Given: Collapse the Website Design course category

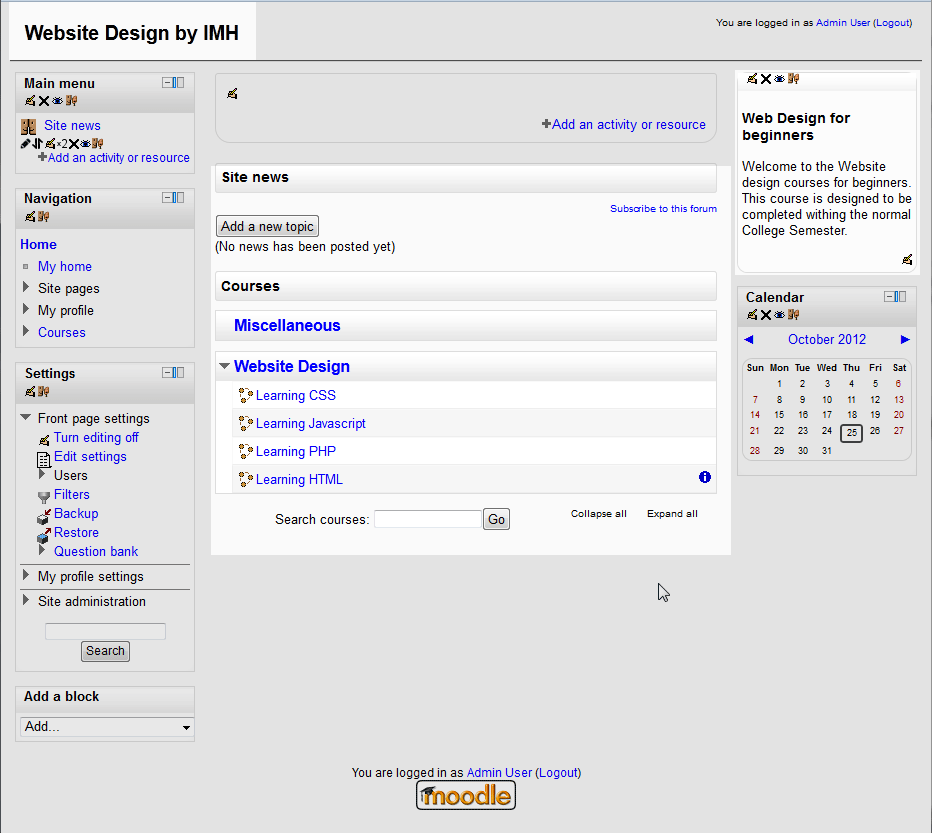Looking at the screenshot, I should [225, 367].
